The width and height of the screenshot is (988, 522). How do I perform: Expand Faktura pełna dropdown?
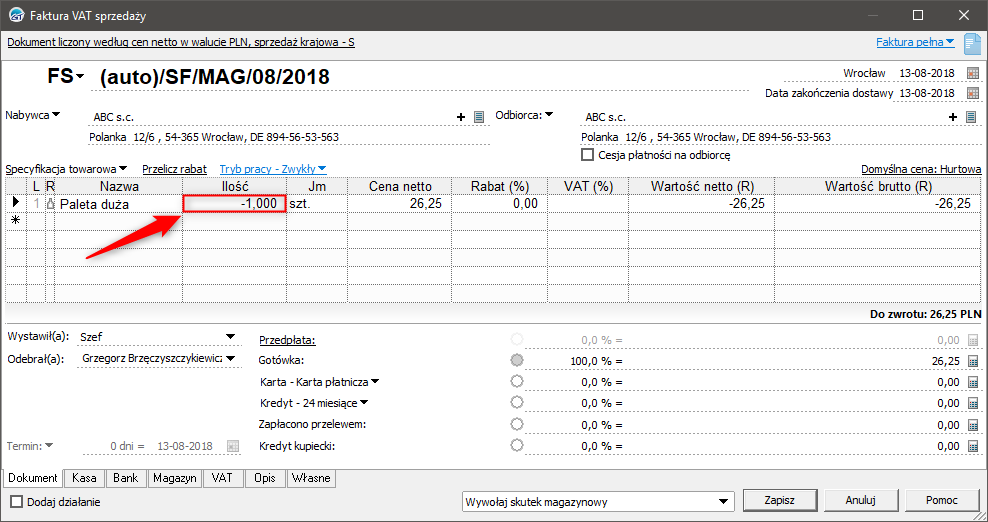[950, 42]
